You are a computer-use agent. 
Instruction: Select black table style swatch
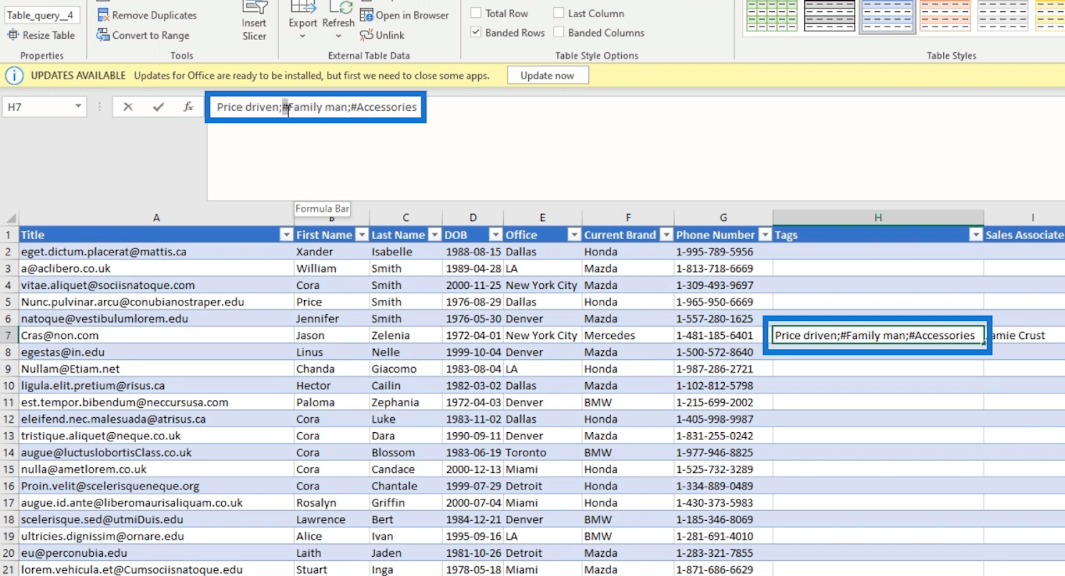click(x=829, y=16)
